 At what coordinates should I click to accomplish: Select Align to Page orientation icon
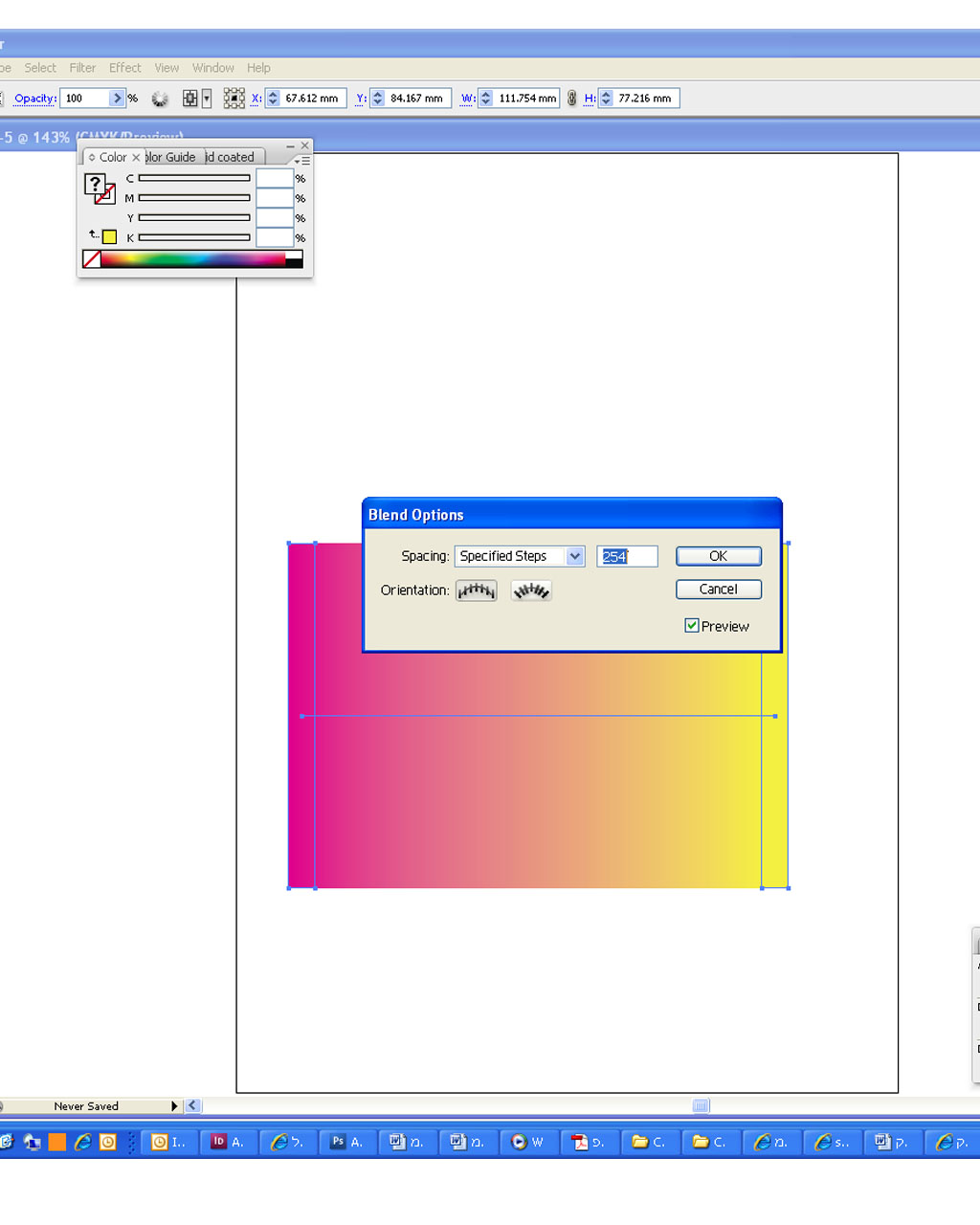click(x=477, y=590)
